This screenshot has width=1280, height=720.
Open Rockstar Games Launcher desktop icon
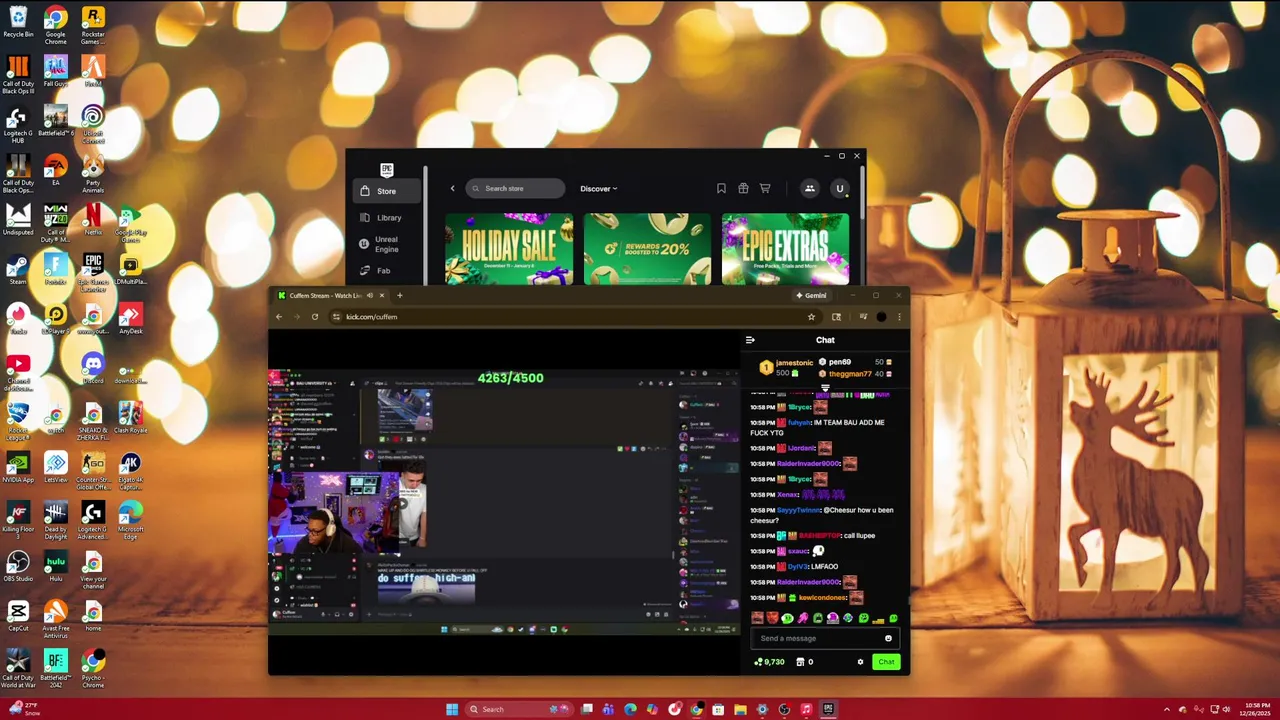(93, 24)
